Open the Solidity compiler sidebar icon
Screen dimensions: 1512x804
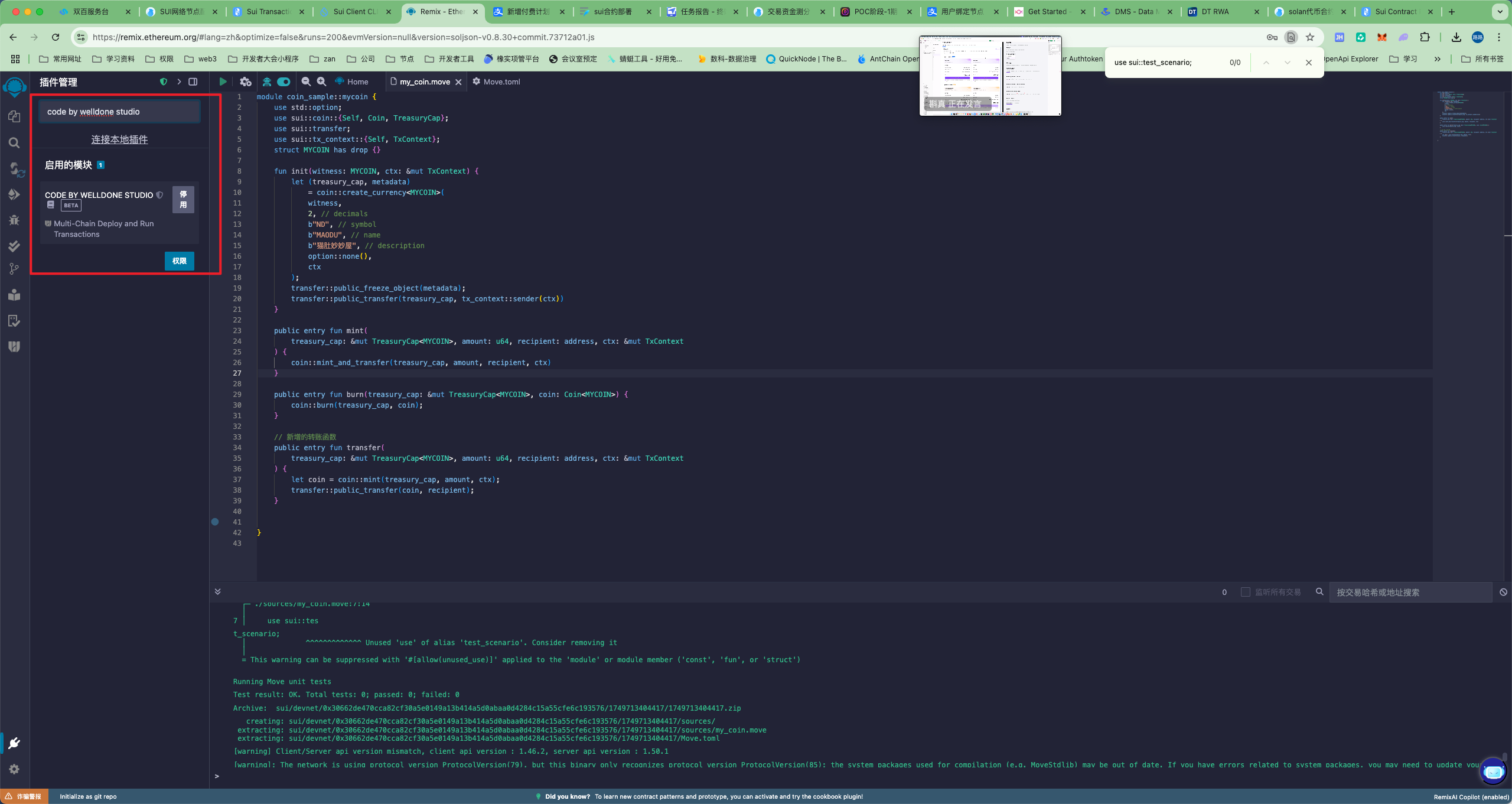pos(14,169)
